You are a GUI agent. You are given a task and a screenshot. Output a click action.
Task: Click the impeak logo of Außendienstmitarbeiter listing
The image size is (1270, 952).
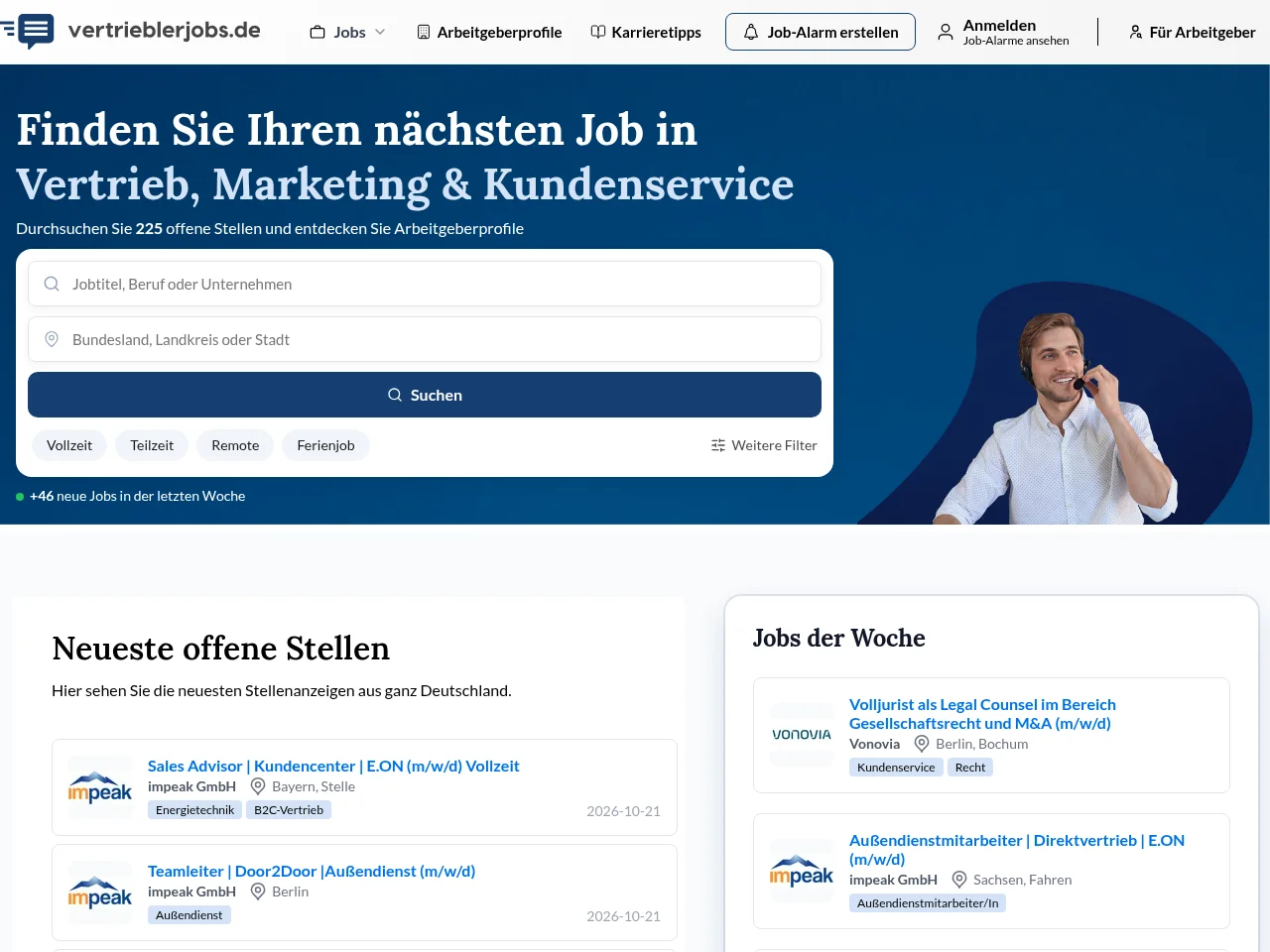click(802, 871)
